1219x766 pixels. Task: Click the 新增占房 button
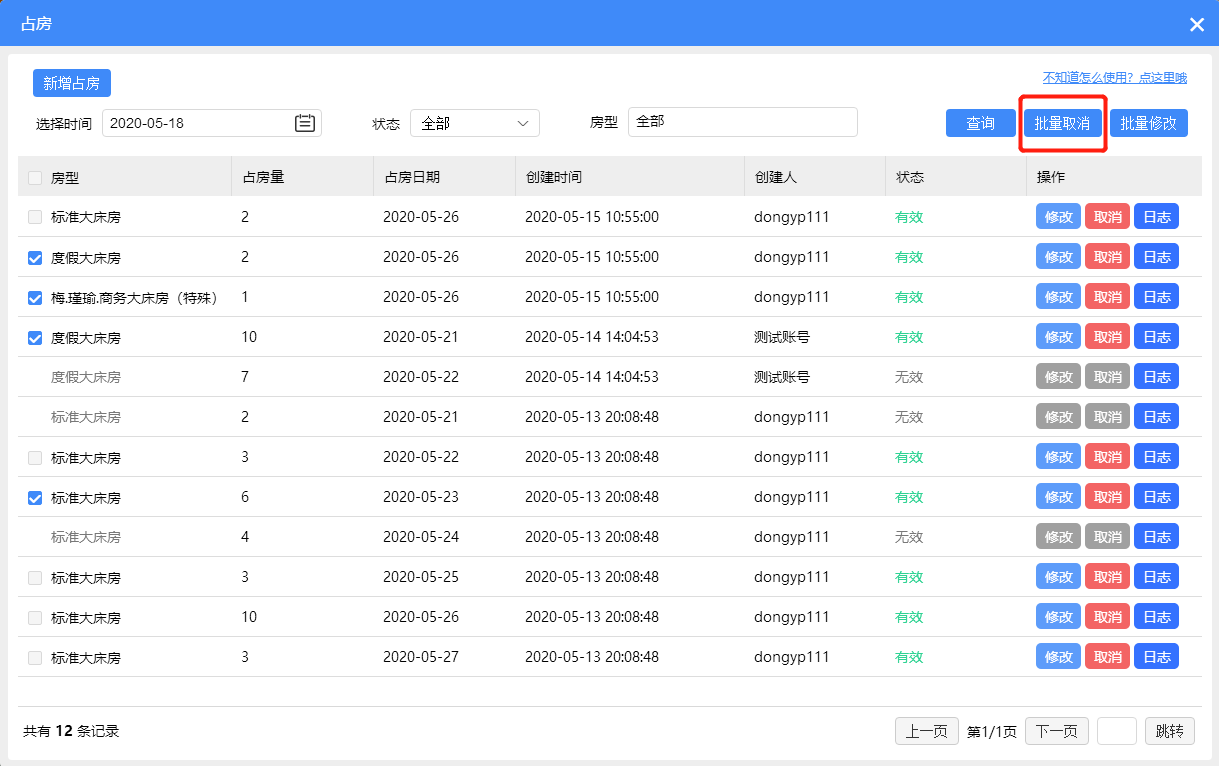72,83
